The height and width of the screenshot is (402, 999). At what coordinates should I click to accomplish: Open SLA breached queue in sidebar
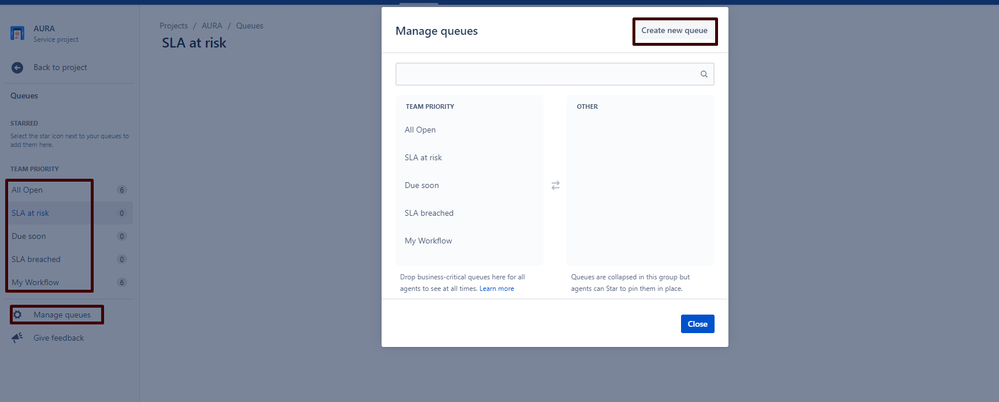69,259
